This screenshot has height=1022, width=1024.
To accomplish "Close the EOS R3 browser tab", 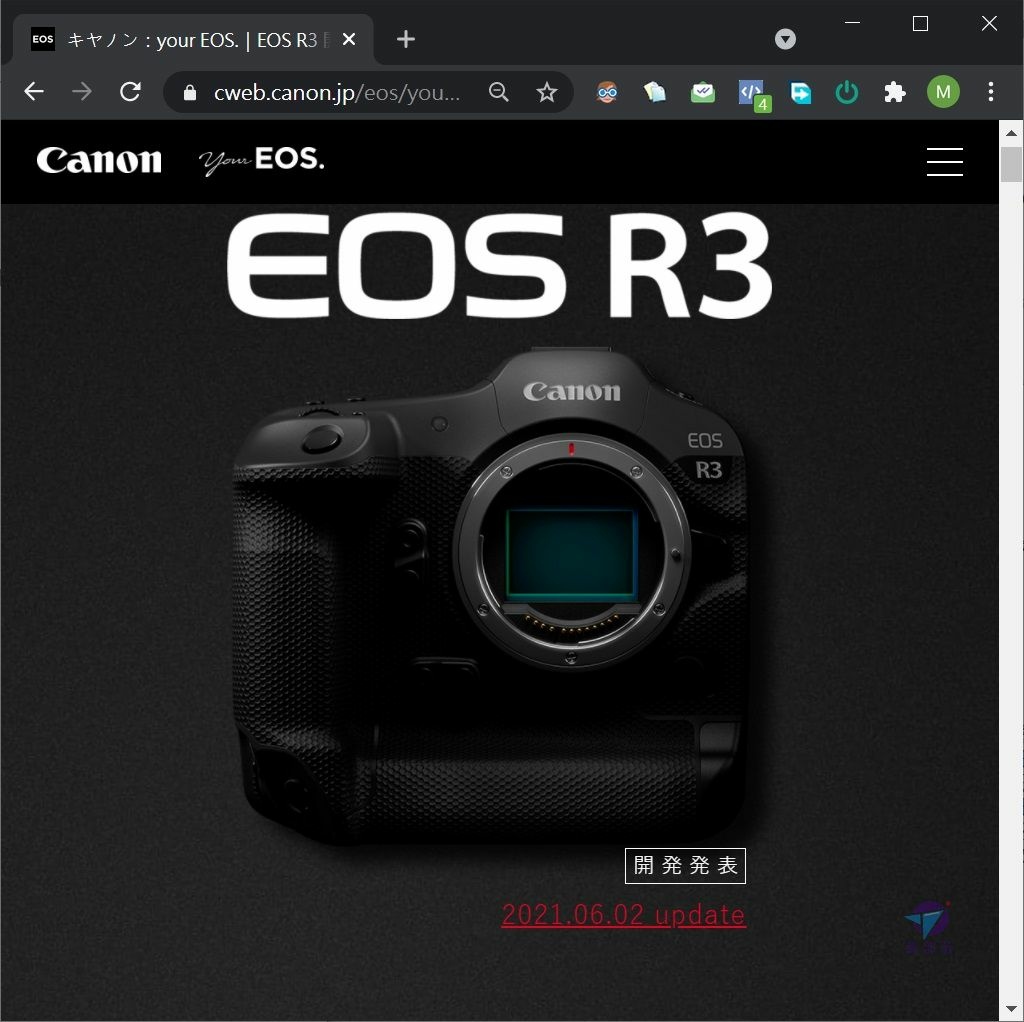I will 349,39.
